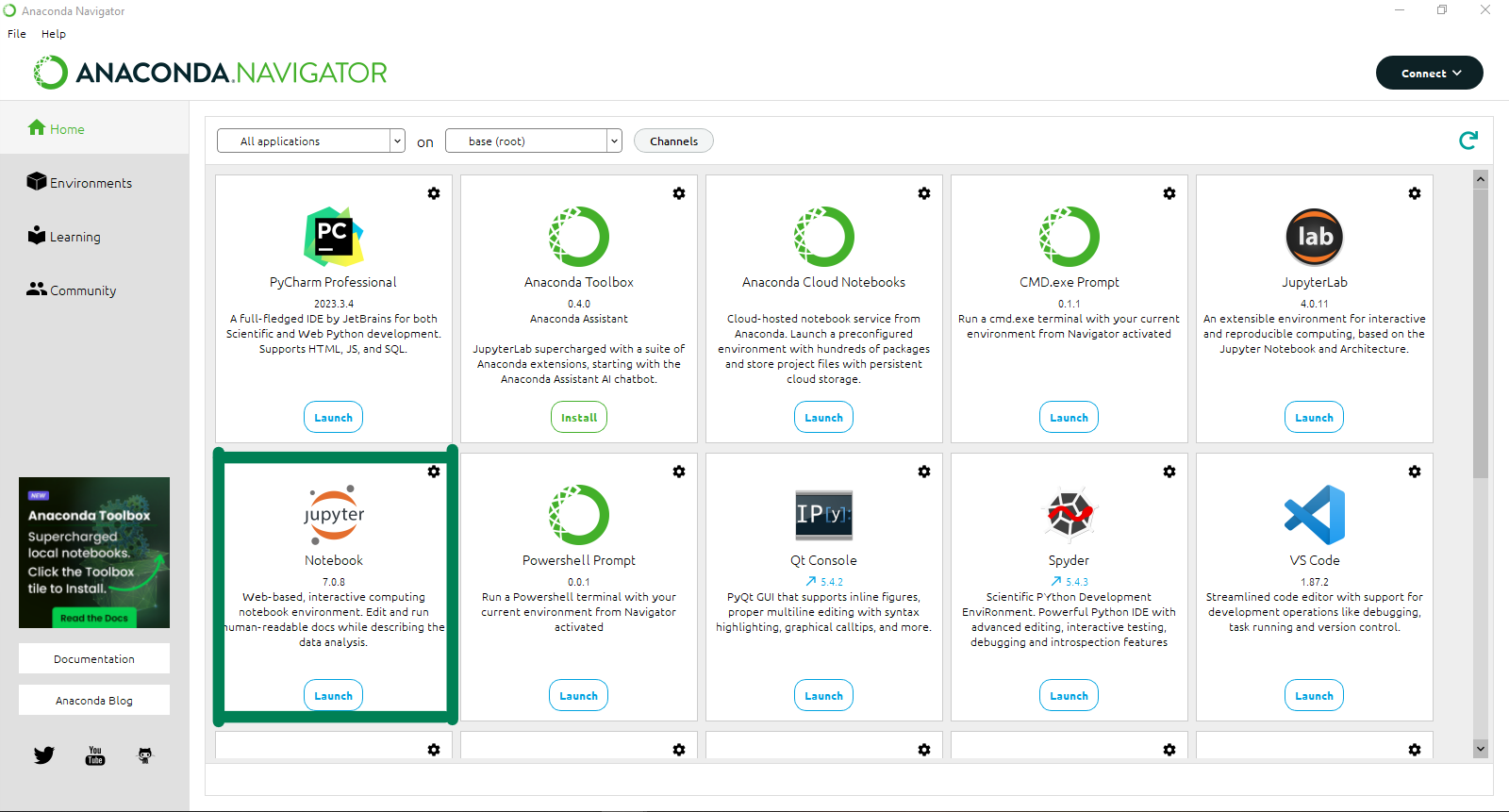Image resolution: width=1509 pixels, height=812 pixels.
Task: Launch Anaconda Cloud Notebooks
Action: [824, 417]
